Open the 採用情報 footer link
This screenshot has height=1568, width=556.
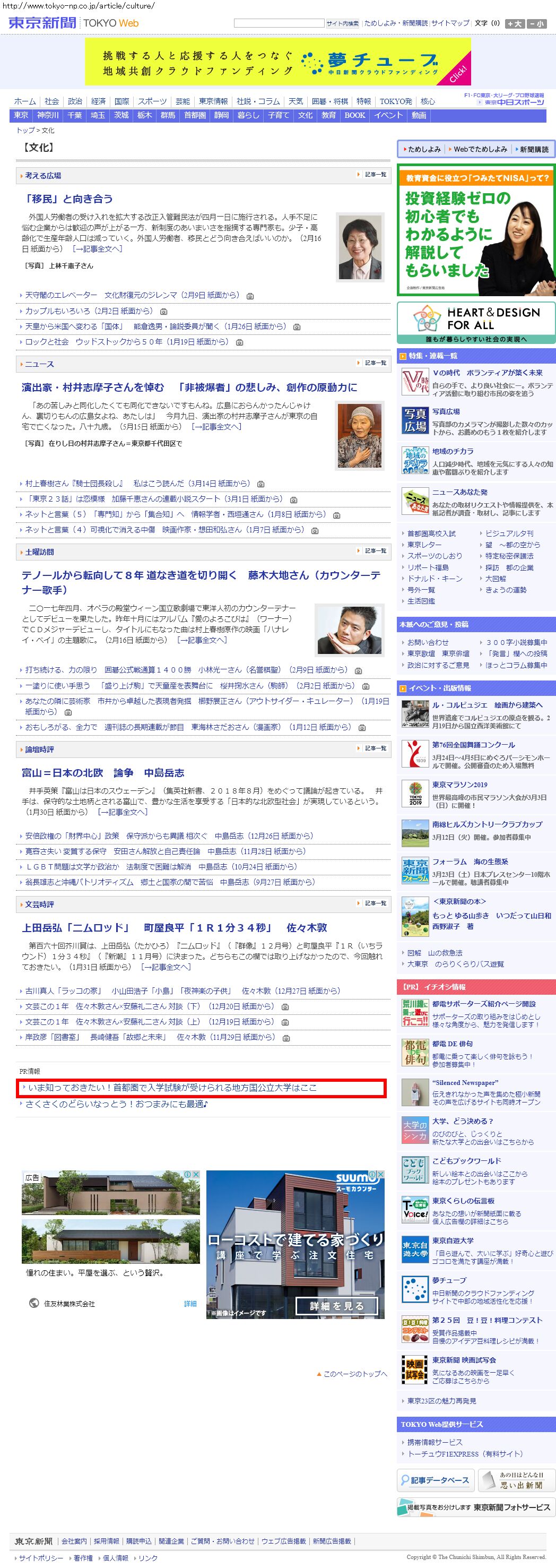pyautogui.click(x=107, y=1540)
